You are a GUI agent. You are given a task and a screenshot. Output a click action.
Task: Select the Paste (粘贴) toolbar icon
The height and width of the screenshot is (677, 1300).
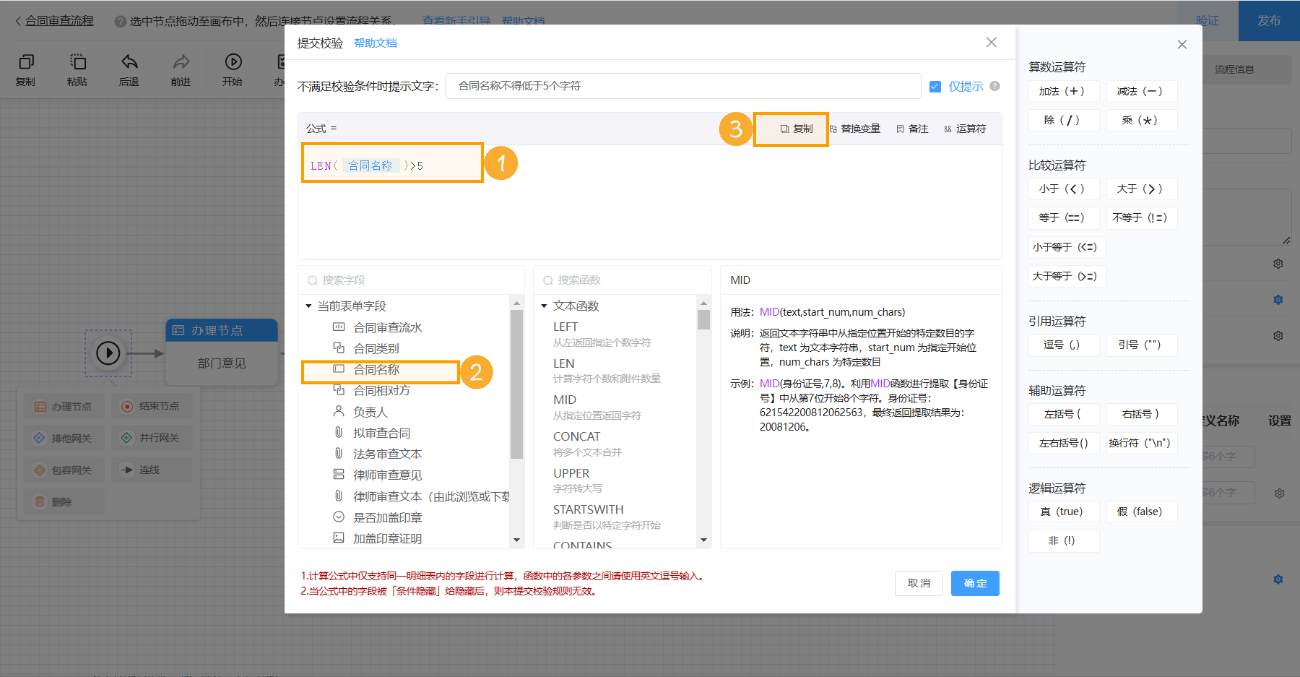pyautogui.click(x=78, y=69)
